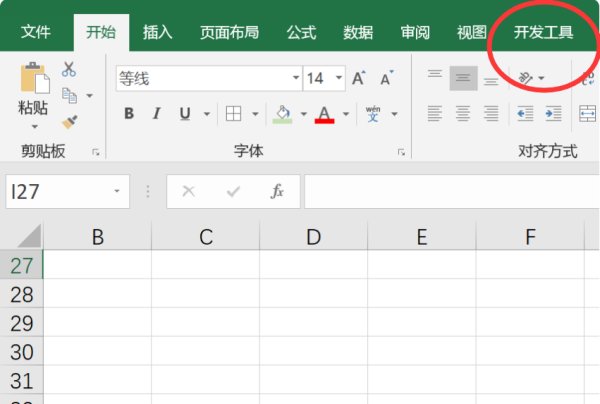Switch to the 插入 tab
The width and height of the screenshot is (600, 404).
157,32
